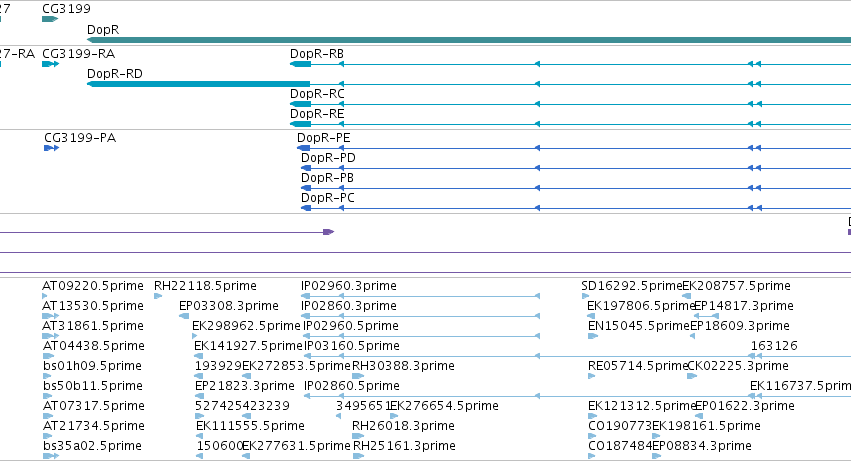The height and width of the screenshot is (461, 851).
Task: Open the EK121312.5prime EST entry
Action: coord(642,406)
